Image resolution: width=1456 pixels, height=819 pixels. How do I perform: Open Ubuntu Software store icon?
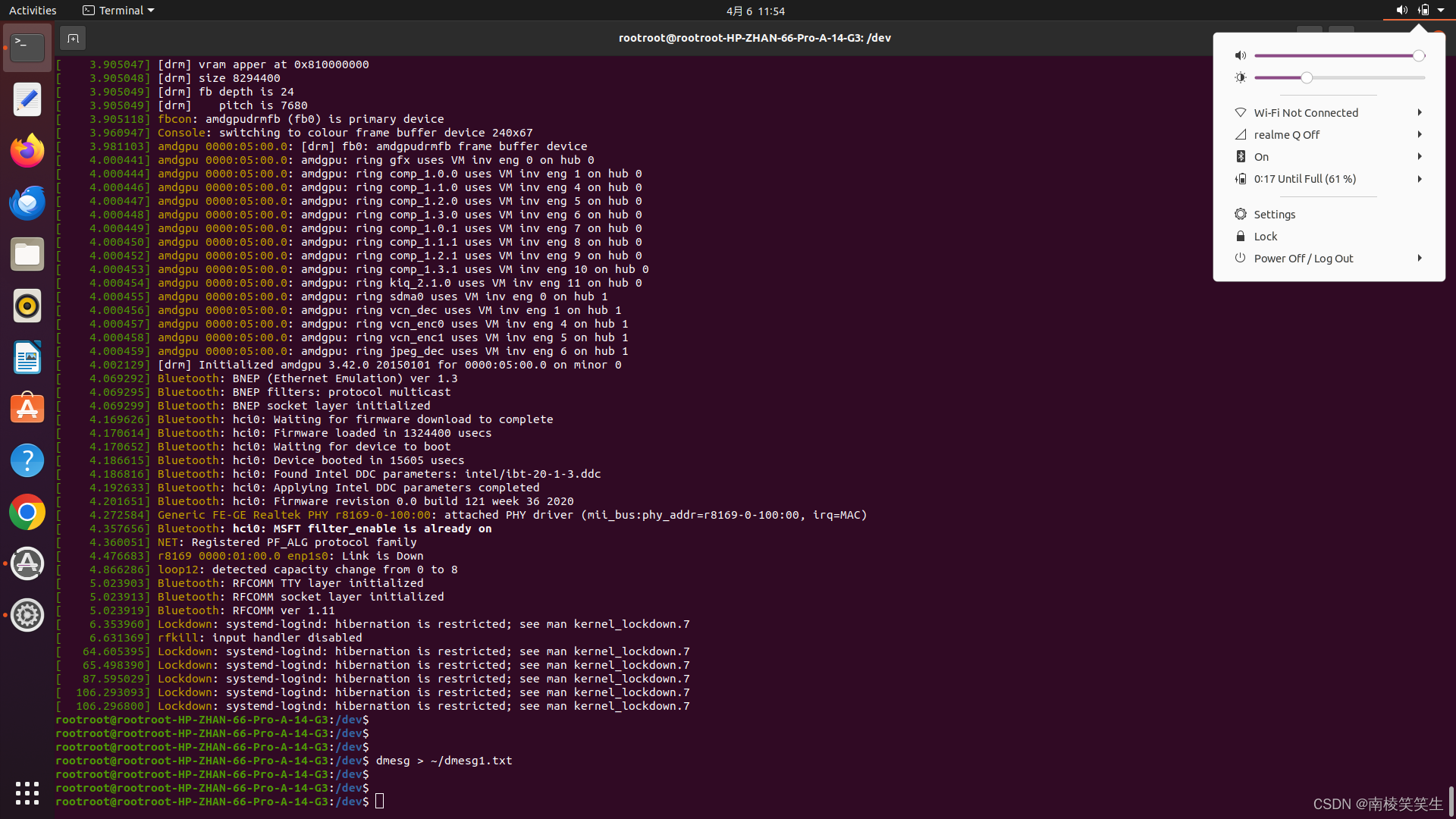tap(27, 409)
